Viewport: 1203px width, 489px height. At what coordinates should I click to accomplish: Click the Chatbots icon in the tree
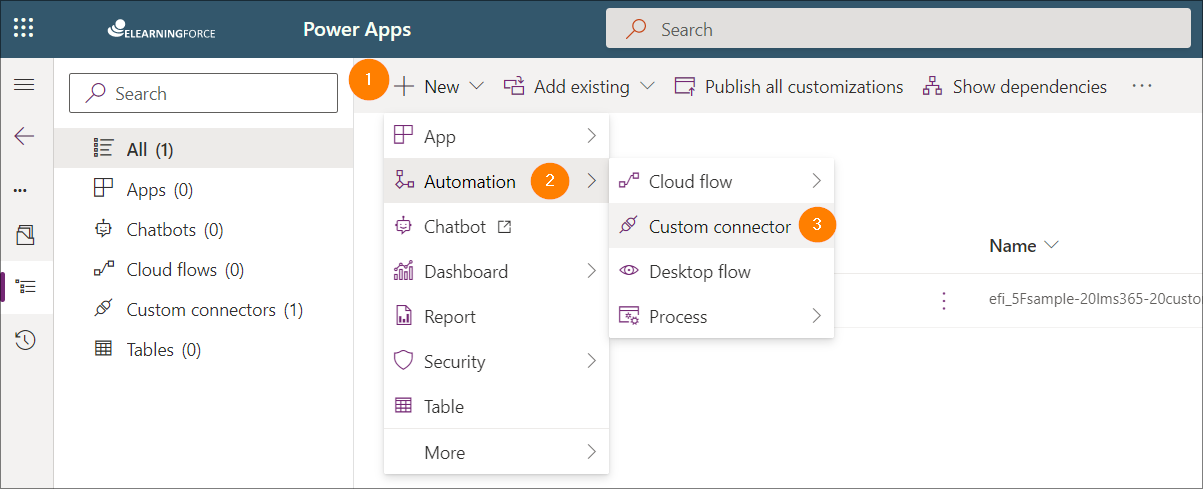(x=103, y=229)
